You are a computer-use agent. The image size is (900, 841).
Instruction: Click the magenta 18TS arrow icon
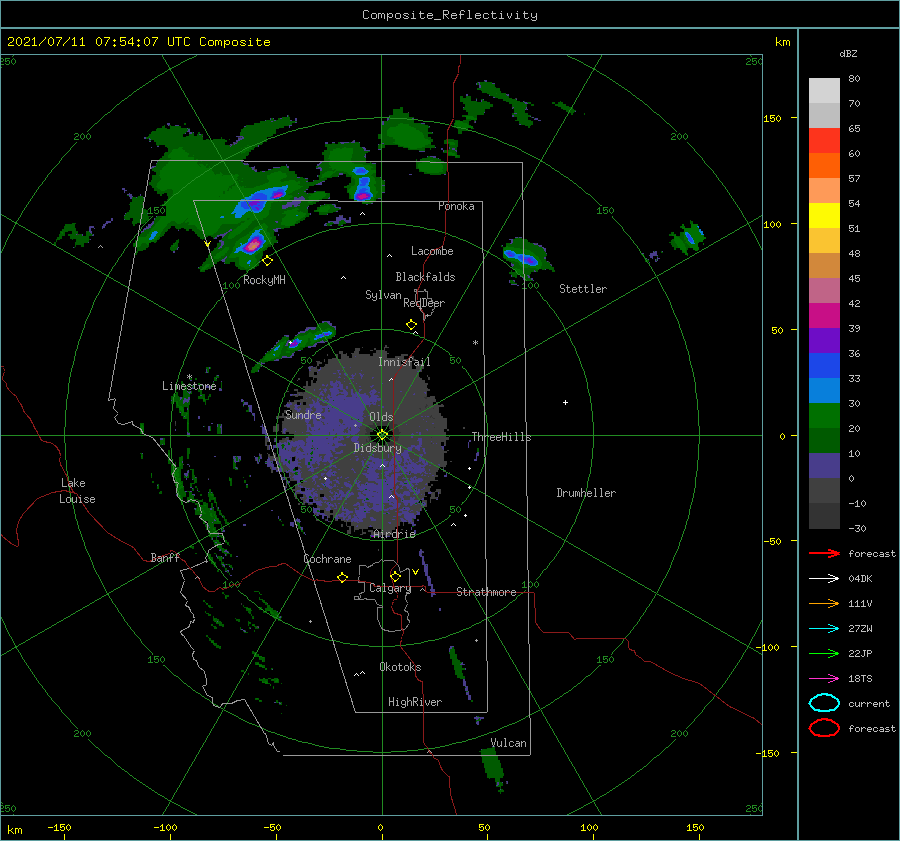[824, 679]
